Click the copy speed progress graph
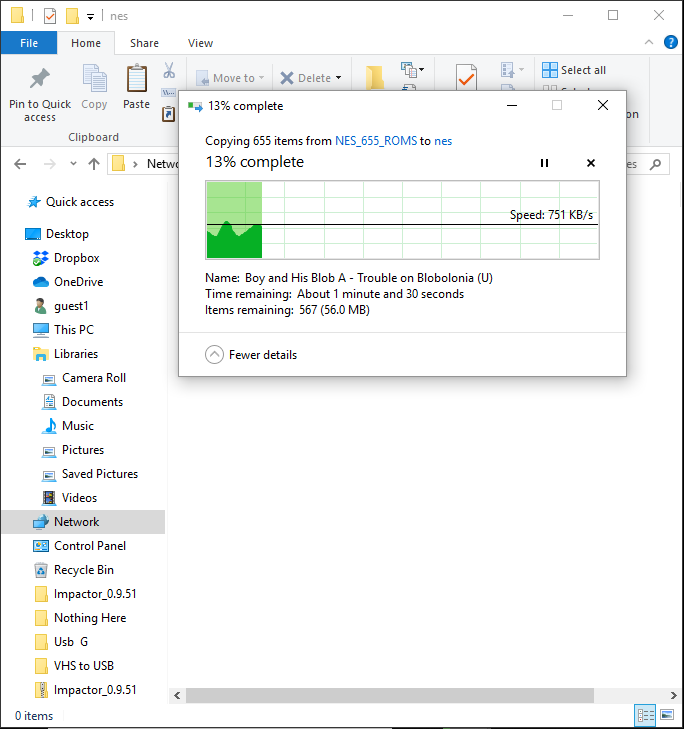 (402, 220)
